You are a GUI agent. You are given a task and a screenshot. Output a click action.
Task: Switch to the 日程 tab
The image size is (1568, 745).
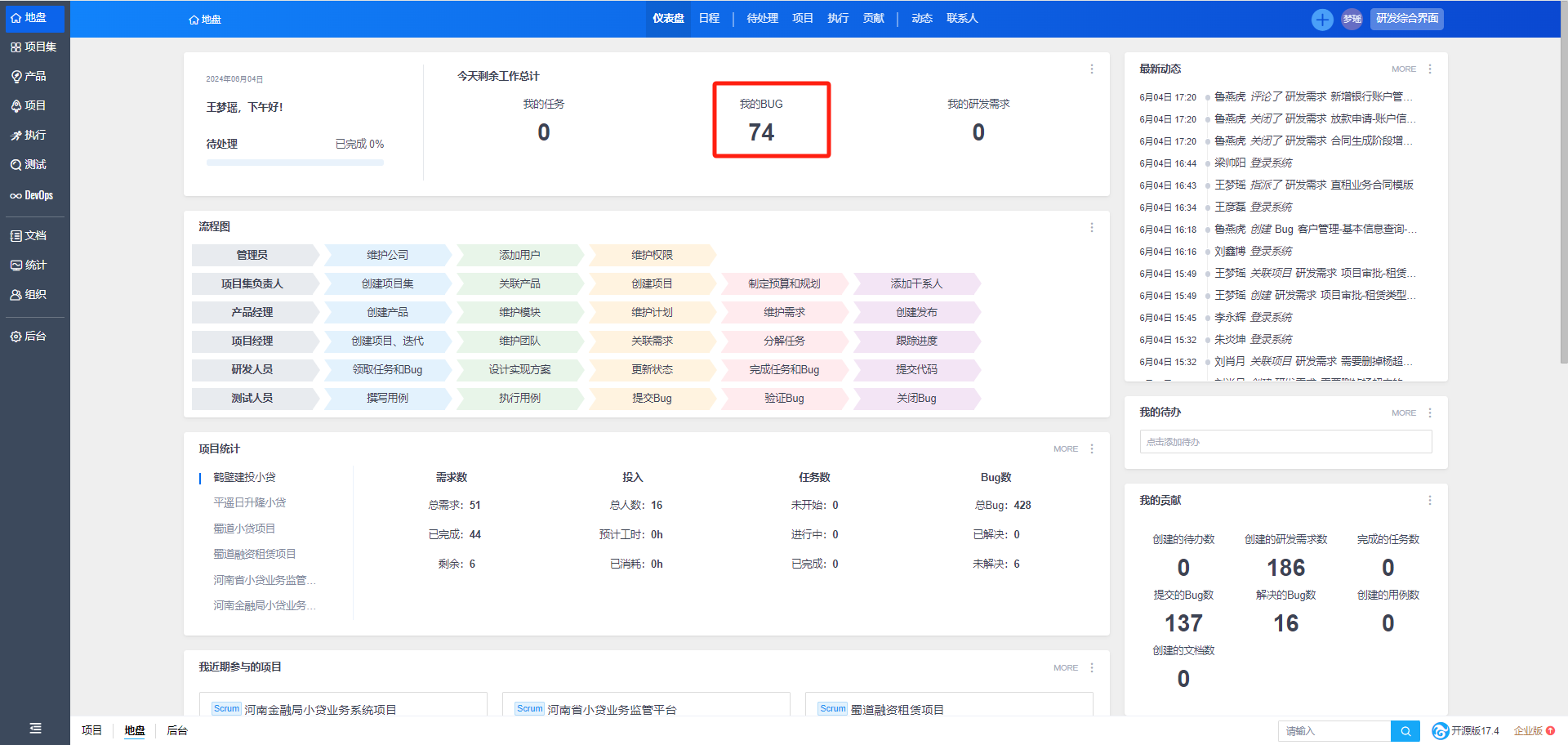pos(709,19)
